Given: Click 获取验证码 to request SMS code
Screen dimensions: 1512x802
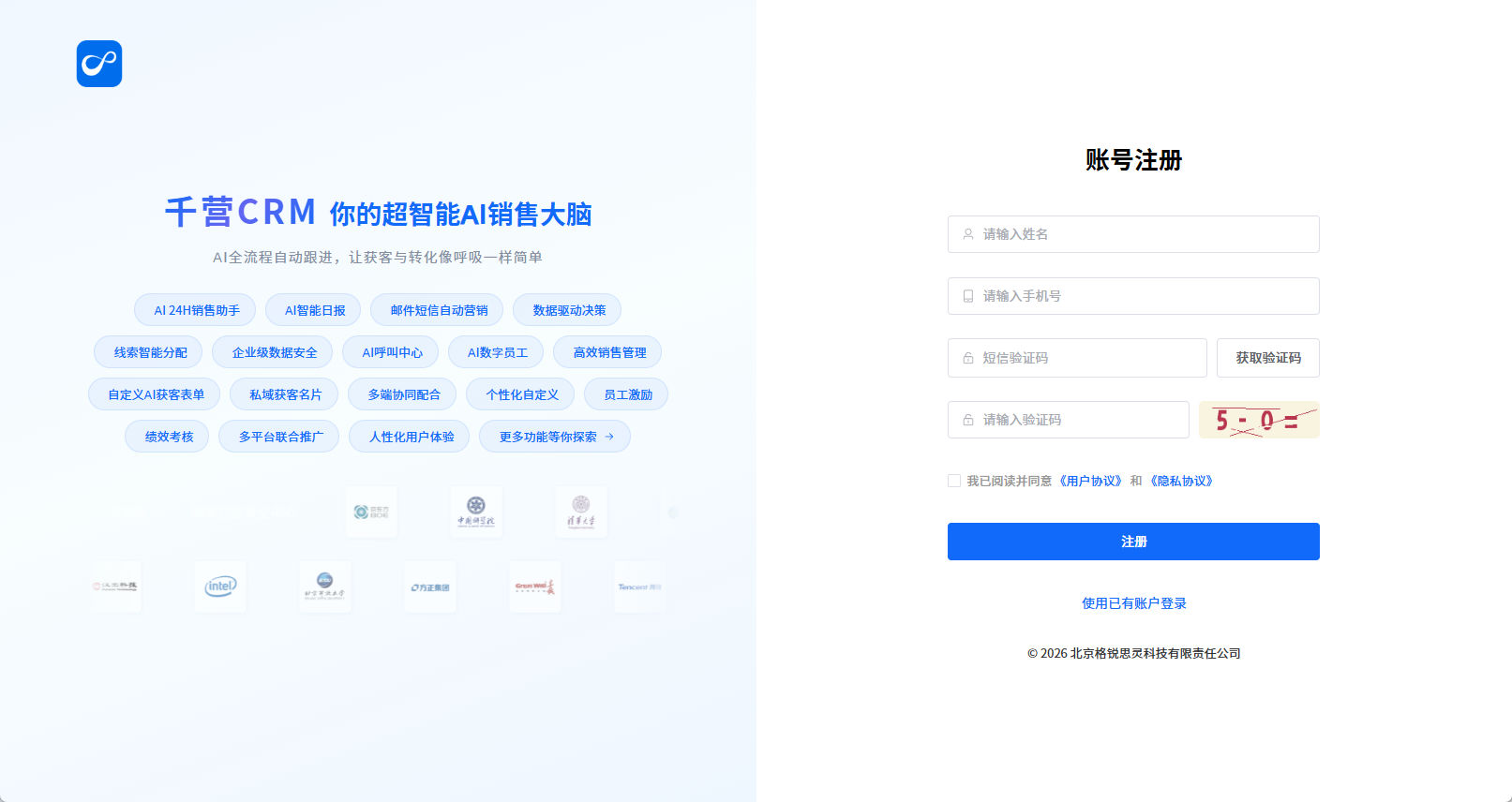Looking at the screenshot, I should point(1267,358).
